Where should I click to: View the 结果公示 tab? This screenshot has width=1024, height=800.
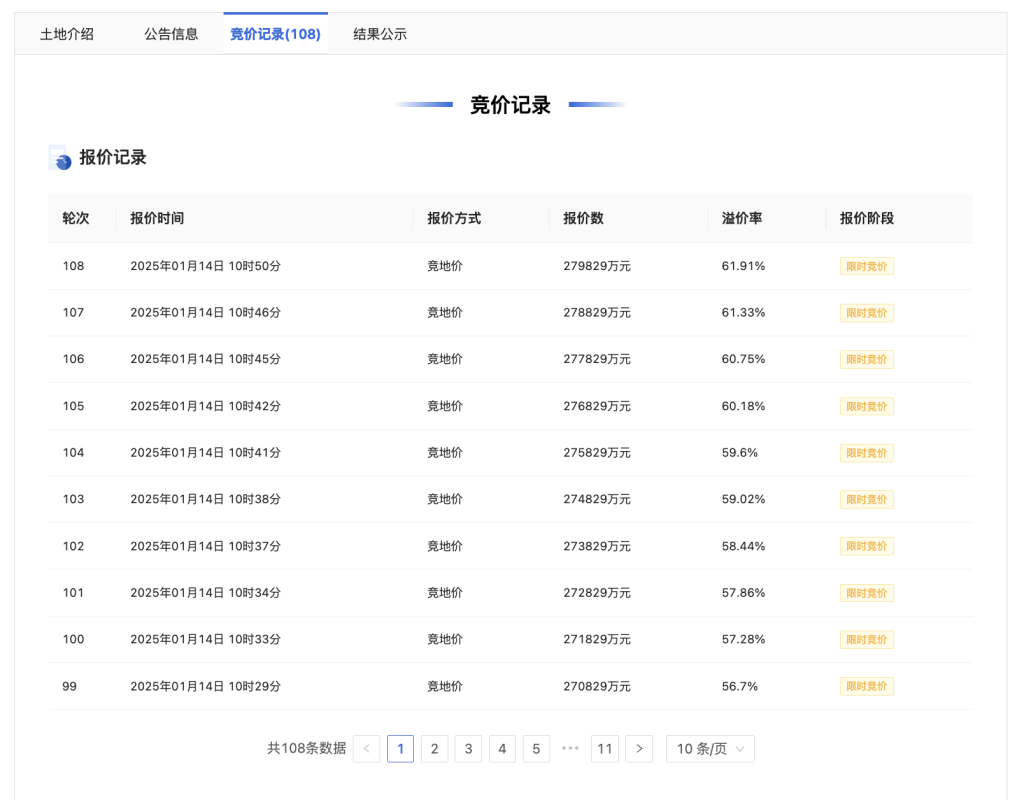379,32
